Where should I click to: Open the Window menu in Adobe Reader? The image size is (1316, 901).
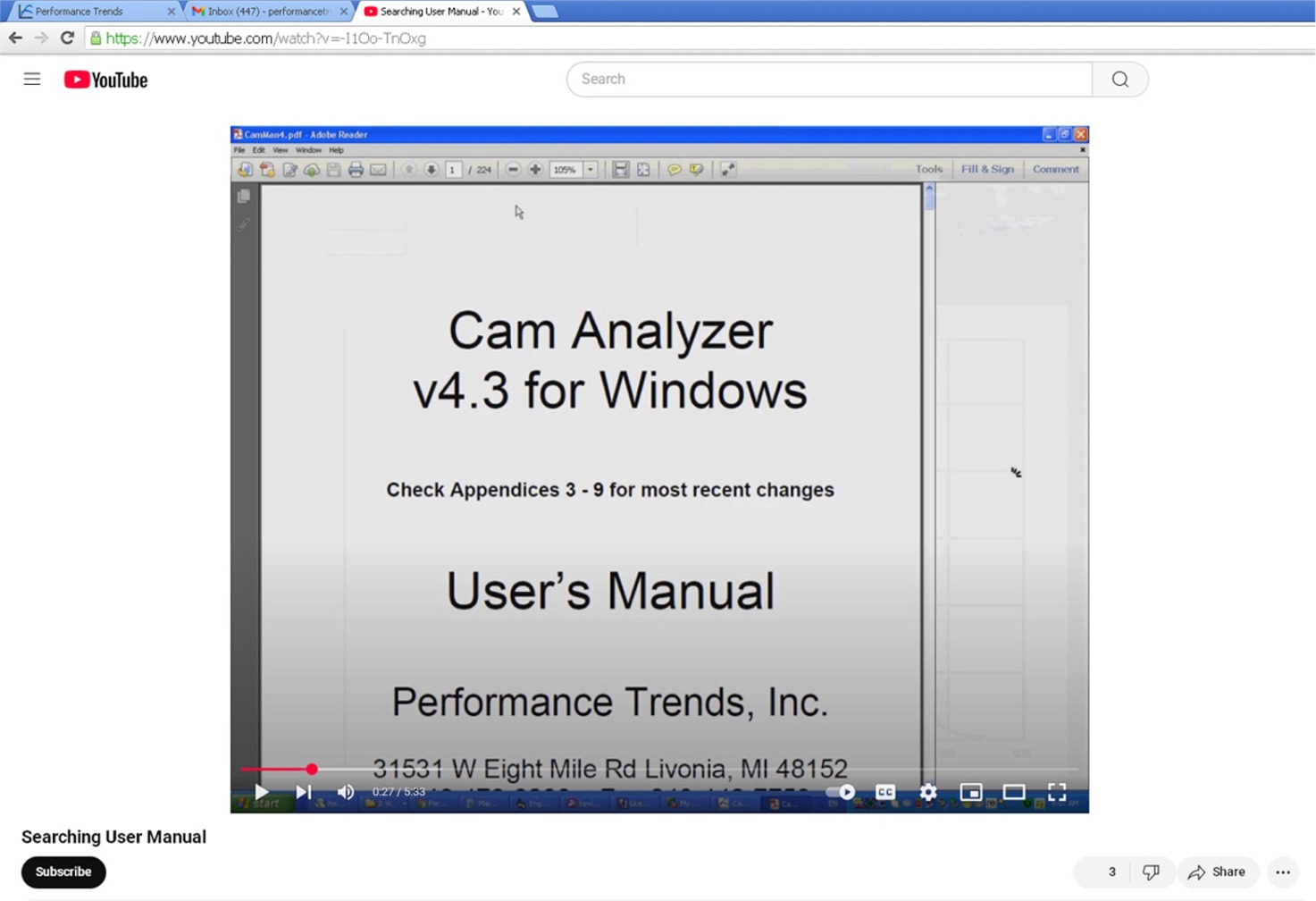(308, 150)
